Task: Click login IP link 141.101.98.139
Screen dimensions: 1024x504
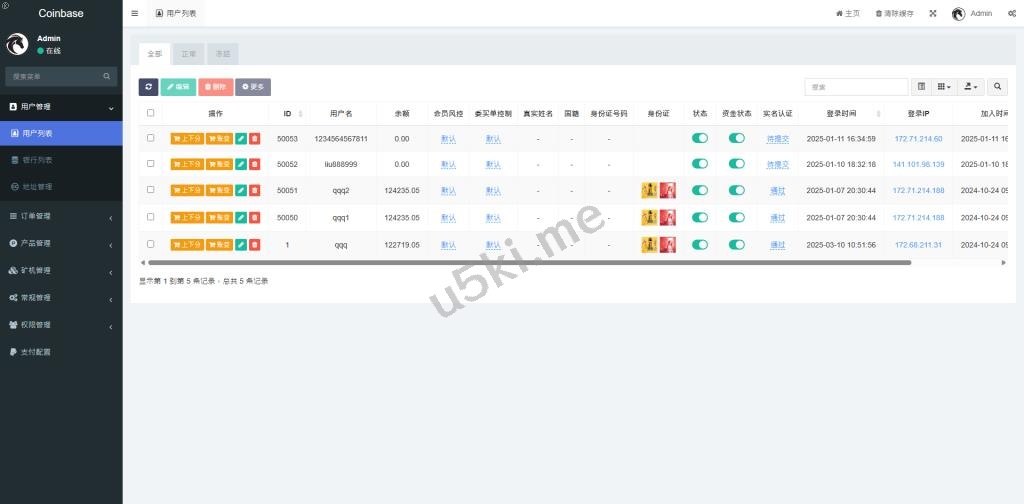Action: [918, 165]
